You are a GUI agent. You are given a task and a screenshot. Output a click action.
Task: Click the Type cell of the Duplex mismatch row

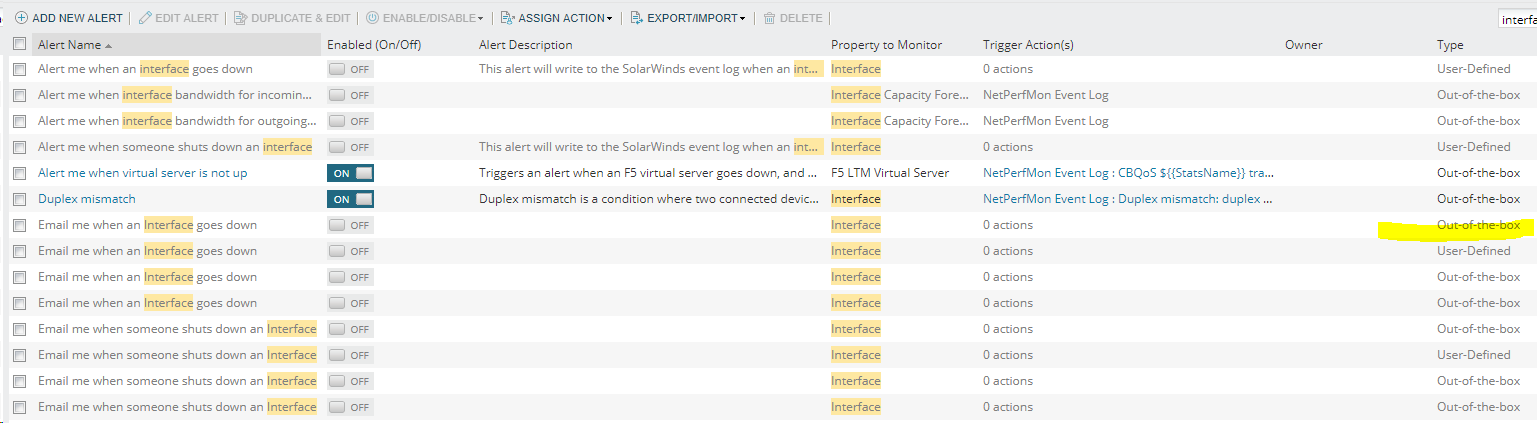click(1478, 199)
